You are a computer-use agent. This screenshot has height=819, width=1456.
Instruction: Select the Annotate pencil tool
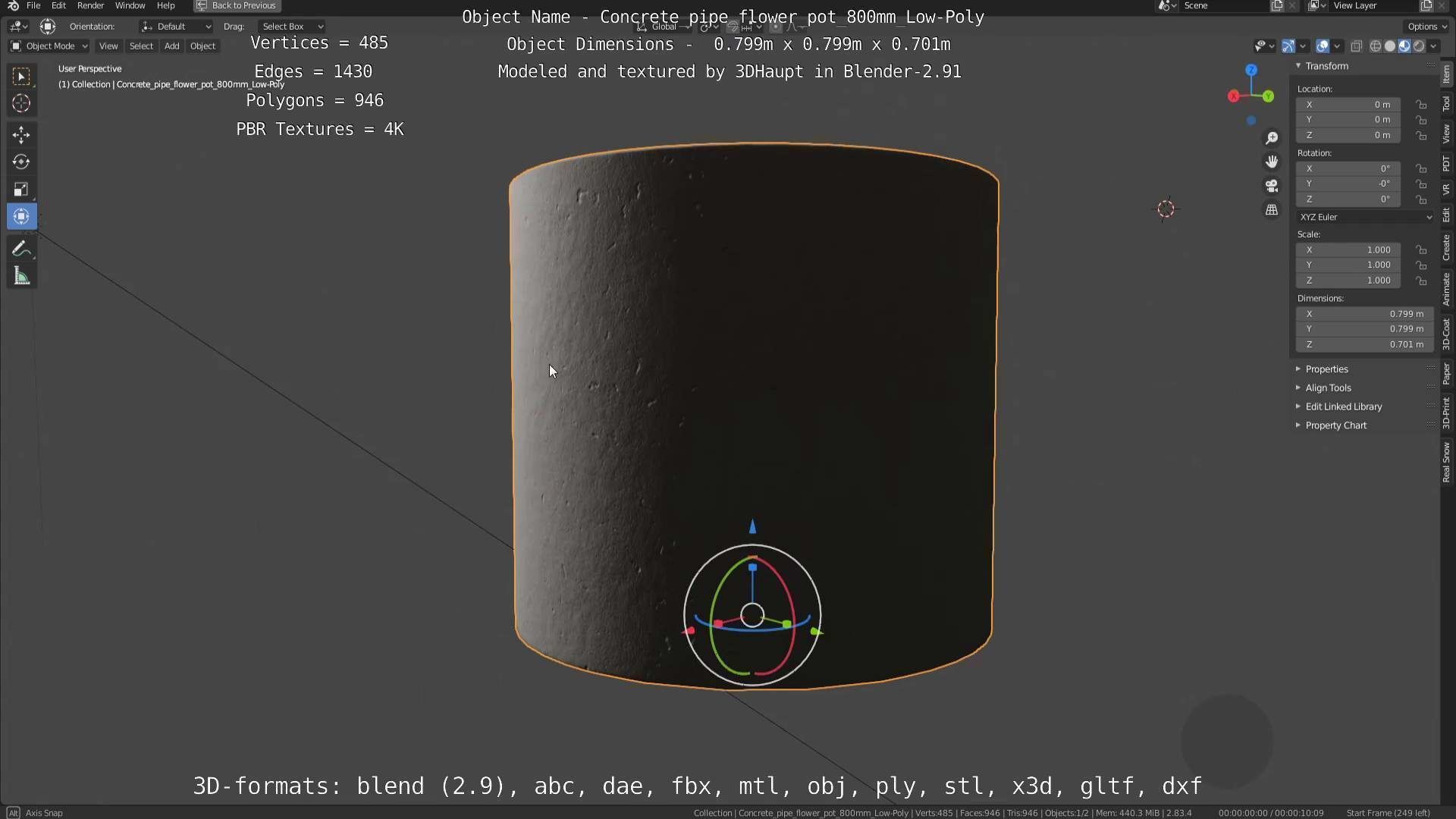pos(21,249)
